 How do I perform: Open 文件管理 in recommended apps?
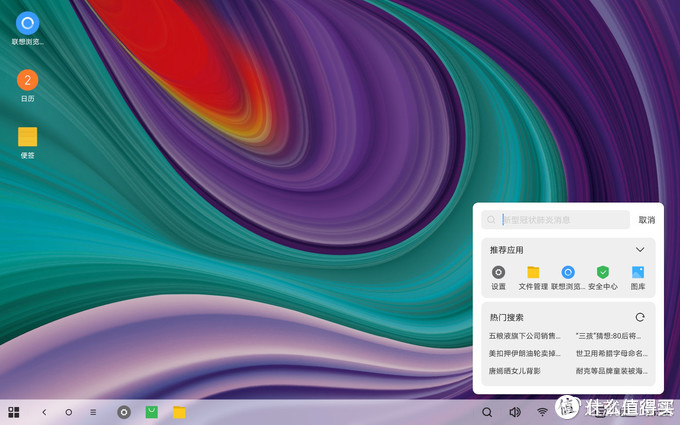click(x=533, y=273)
